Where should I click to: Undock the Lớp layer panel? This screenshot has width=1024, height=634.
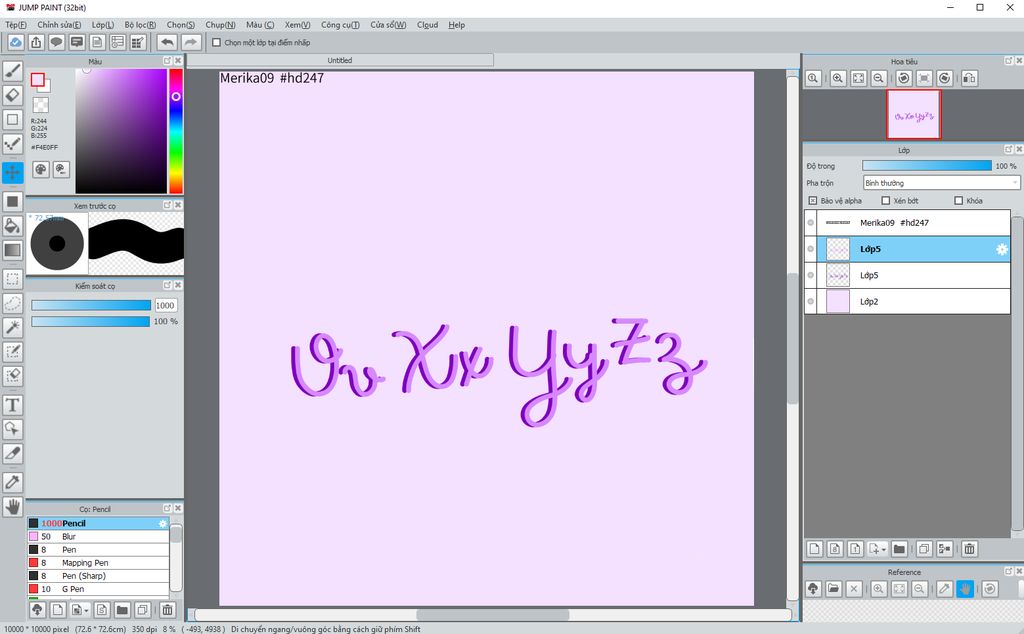point(1008,150)
